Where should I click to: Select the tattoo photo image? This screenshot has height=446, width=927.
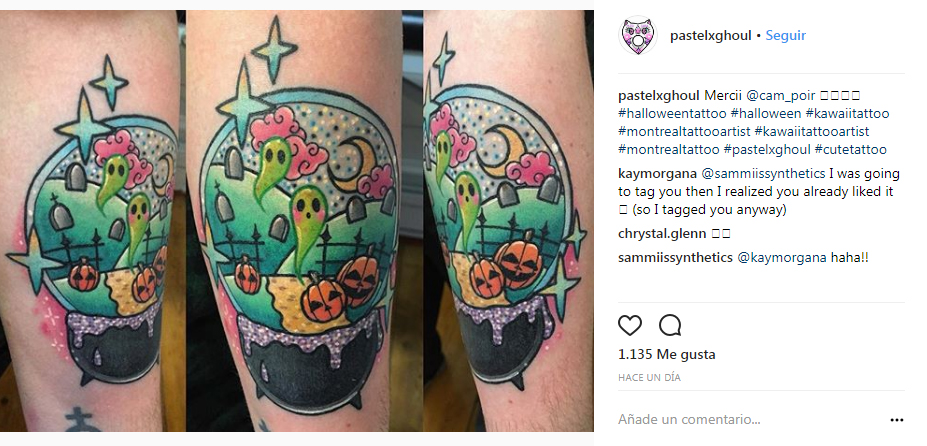click(x=297, y=221)
